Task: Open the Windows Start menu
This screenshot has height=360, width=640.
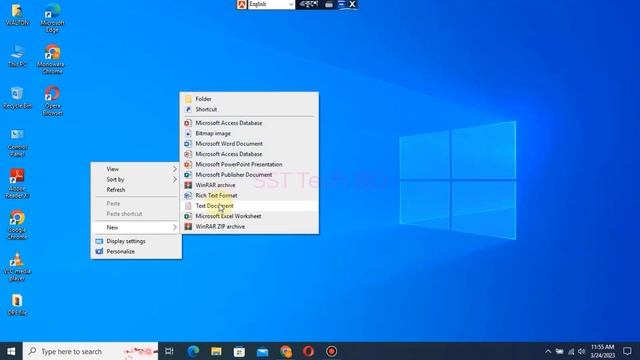Action: 11,351
